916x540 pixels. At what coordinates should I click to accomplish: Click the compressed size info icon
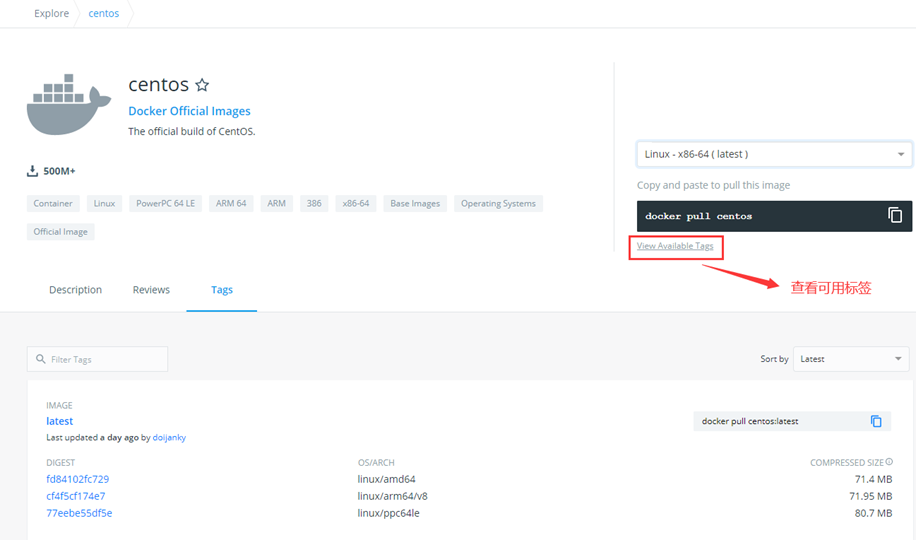click(889, 462)
